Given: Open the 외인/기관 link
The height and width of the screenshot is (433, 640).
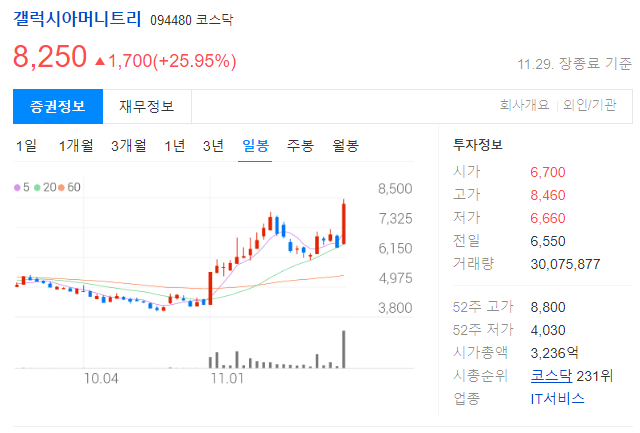Looking at the screenshot, I should tap(589, 105).
